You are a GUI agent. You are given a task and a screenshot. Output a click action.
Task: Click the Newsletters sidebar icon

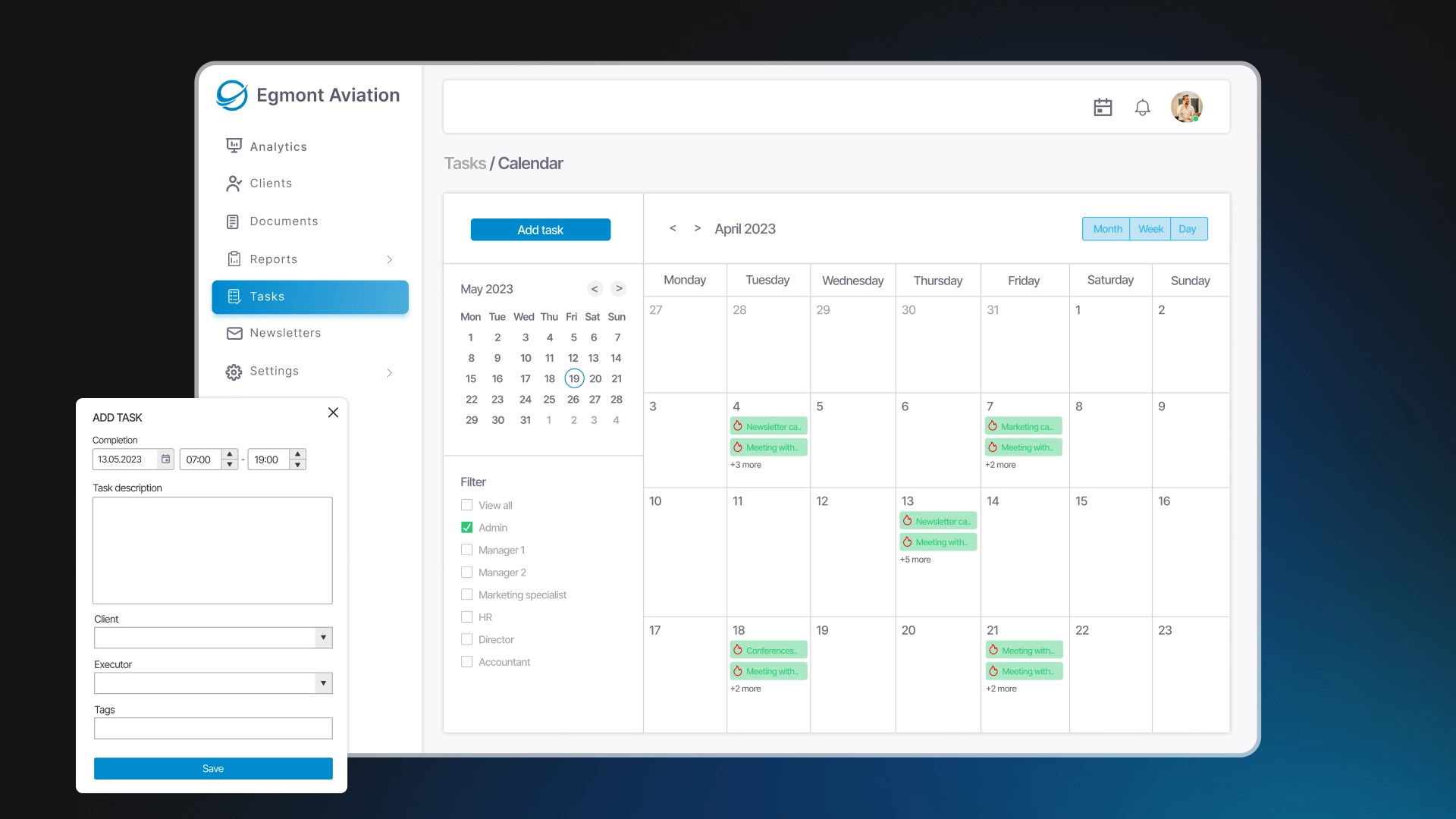click(x=234, y=333)
